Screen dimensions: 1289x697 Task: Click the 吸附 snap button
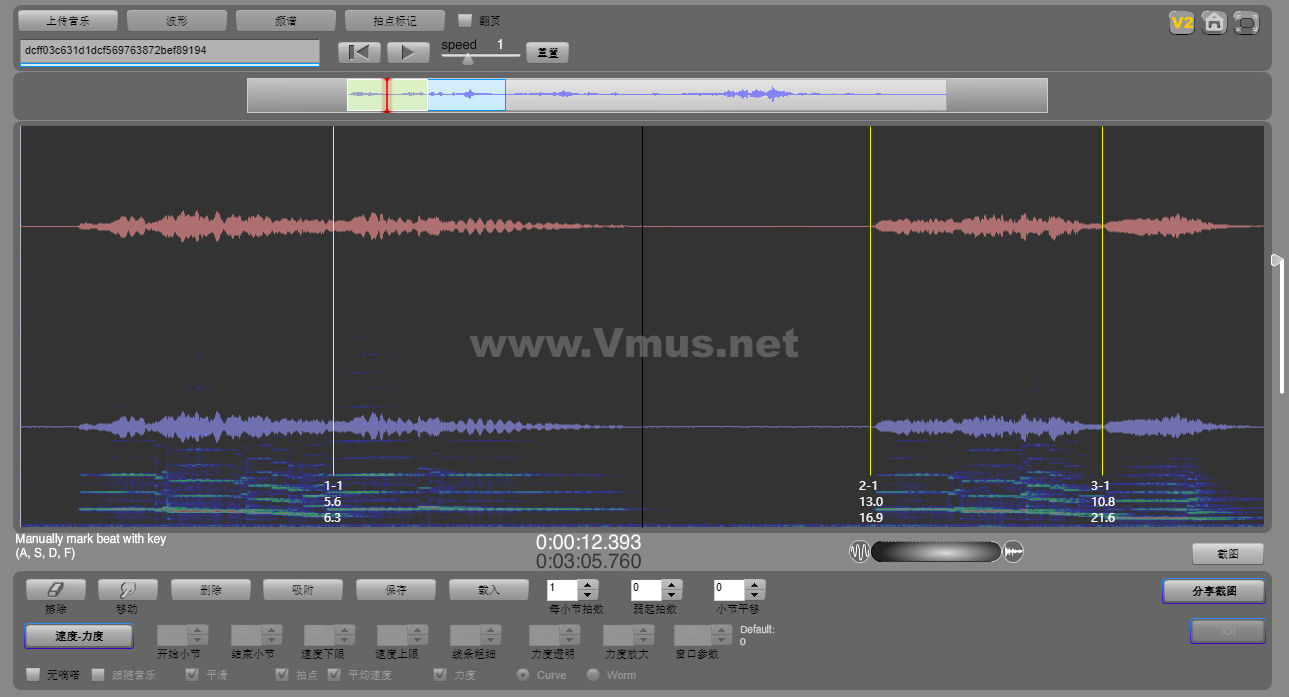[303, 590]
